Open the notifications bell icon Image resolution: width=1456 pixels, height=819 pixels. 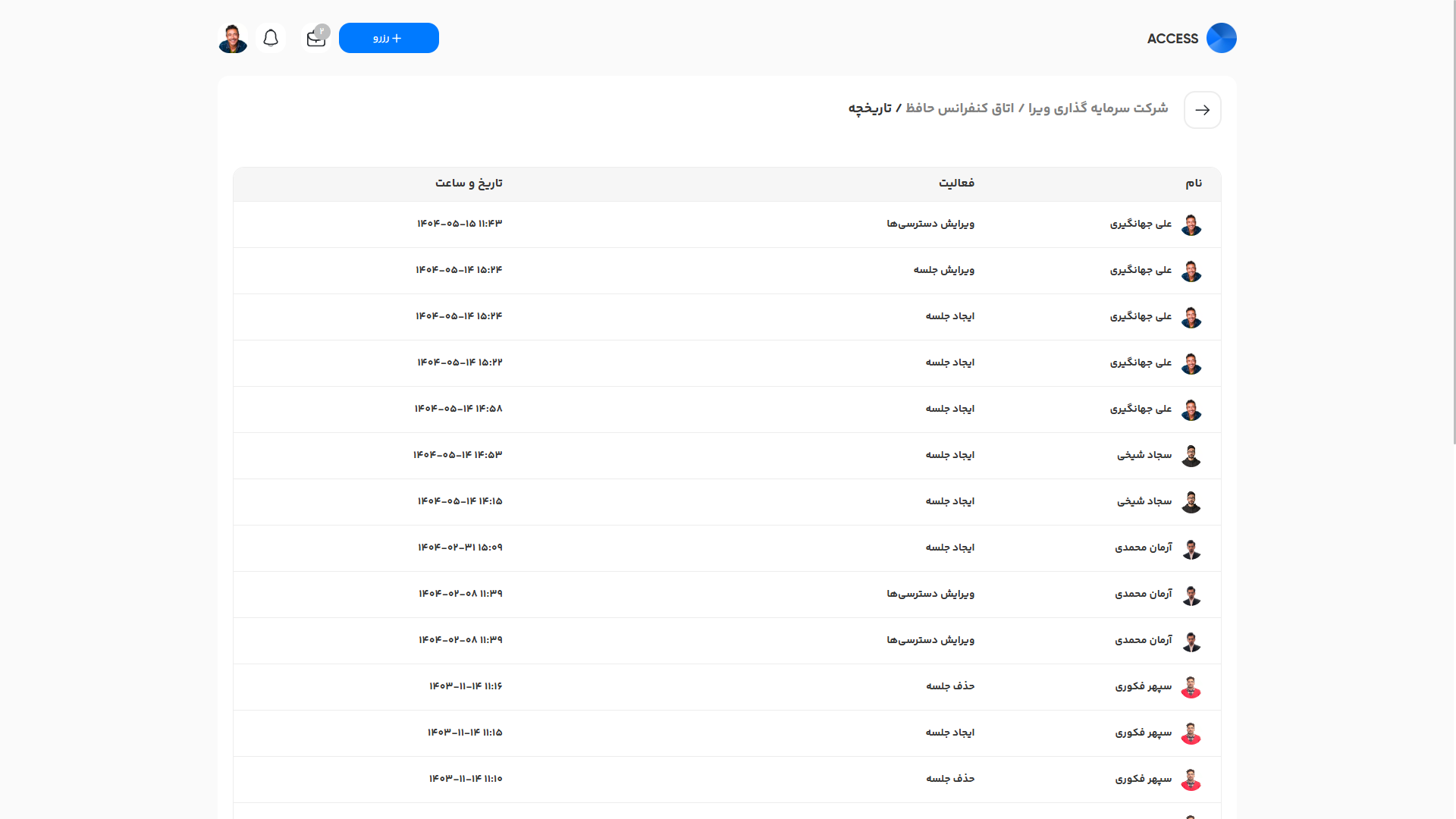point(271,37)
